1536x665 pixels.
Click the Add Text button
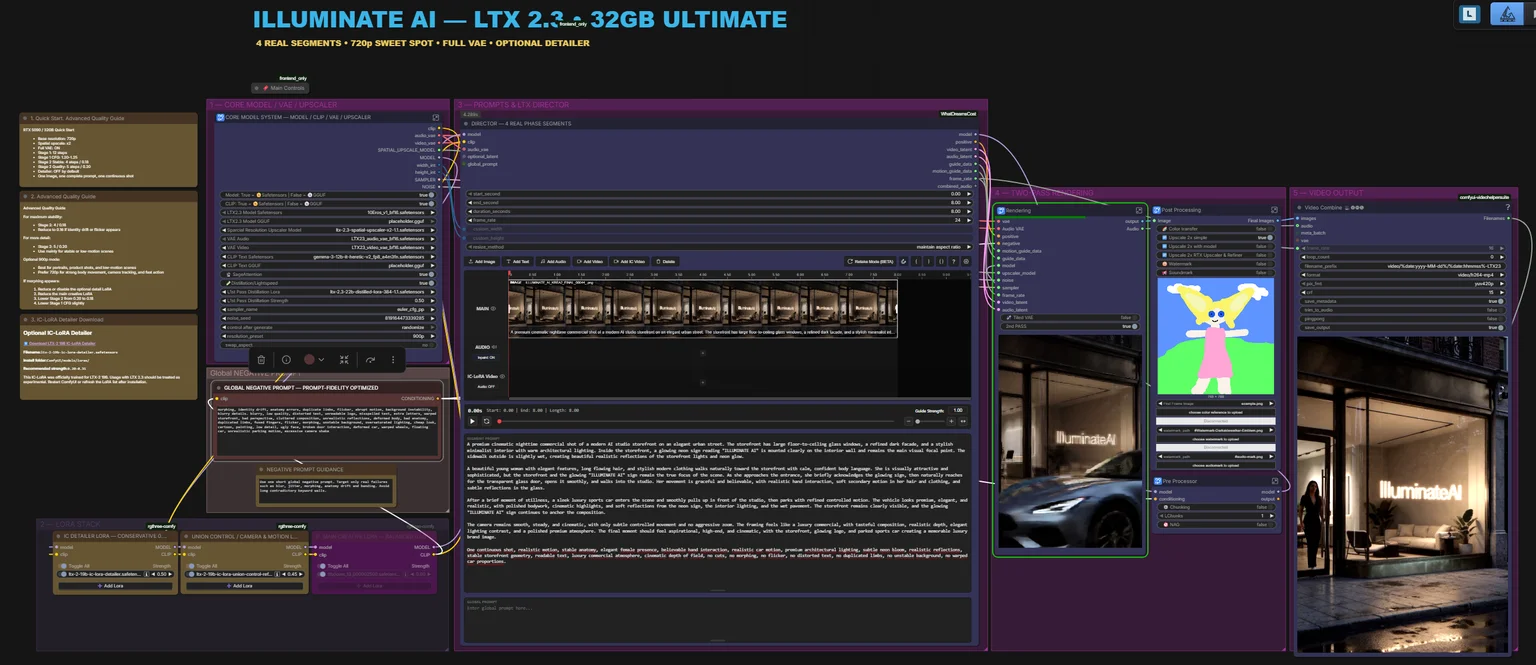[518, 261]
